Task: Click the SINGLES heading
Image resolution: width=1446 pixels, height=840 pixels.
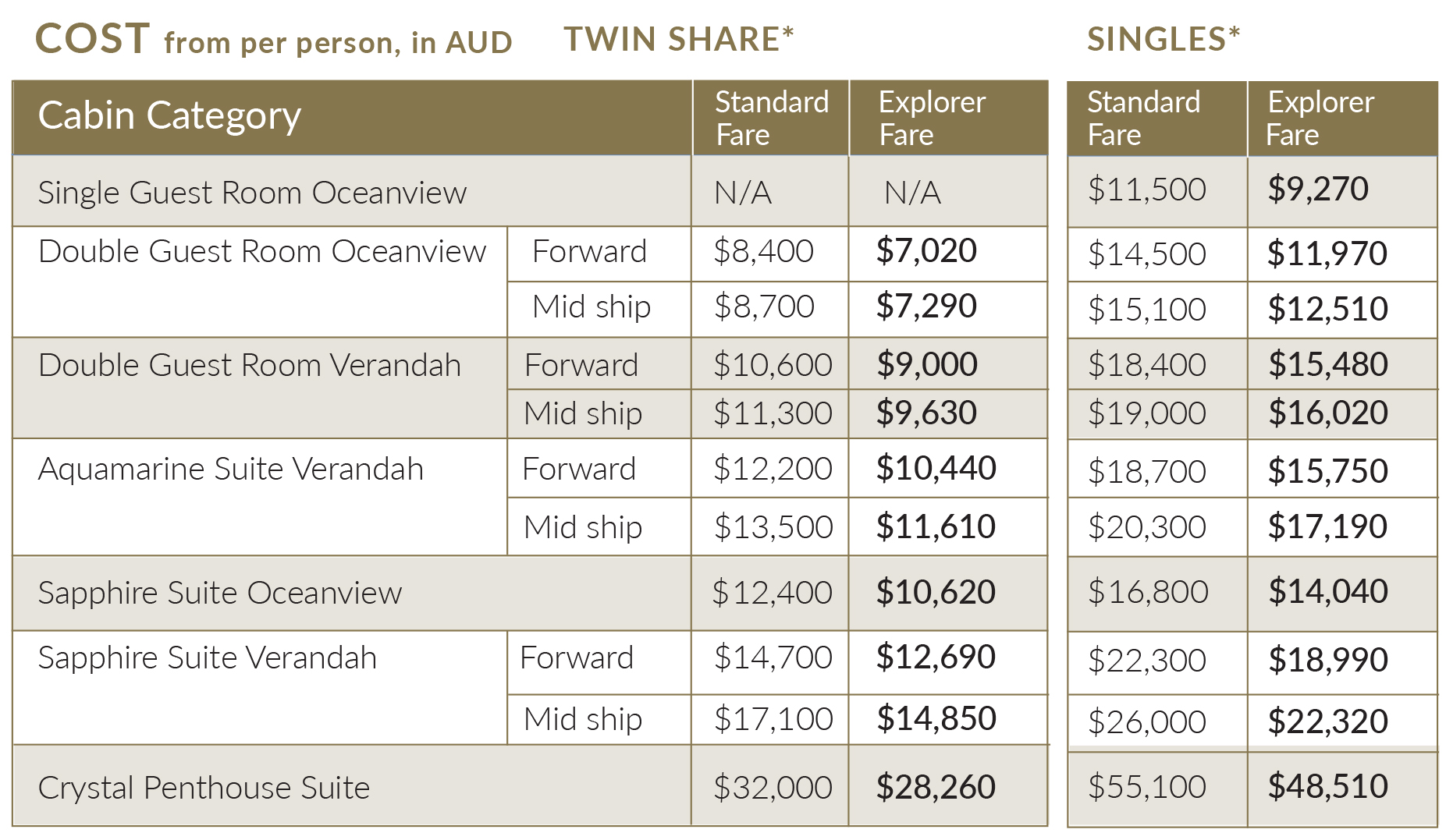Action: 1164,39
